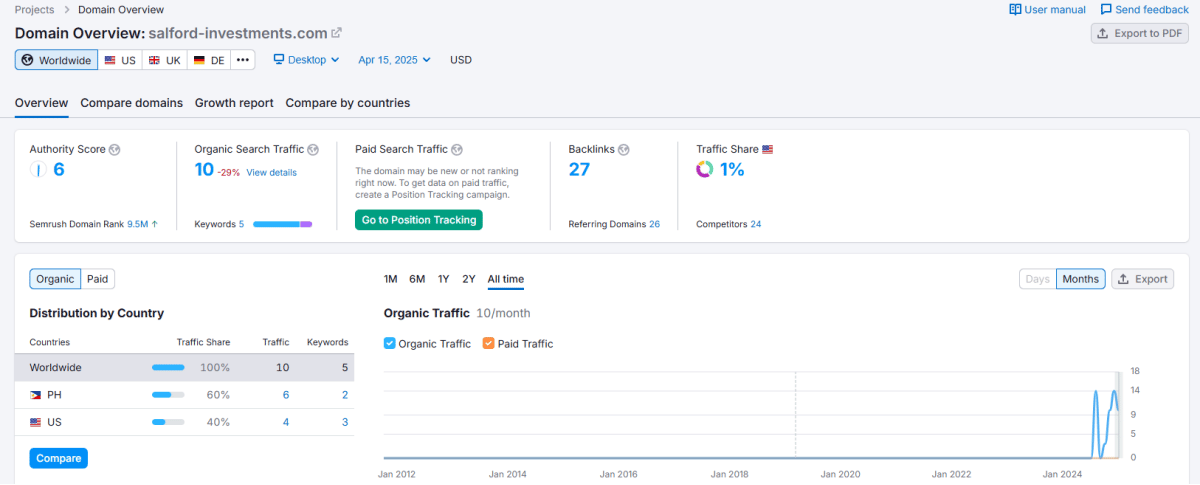Select the 1M time range
Image resolution: width=1200 pixels, height=485 pixels.
(391, 279)
